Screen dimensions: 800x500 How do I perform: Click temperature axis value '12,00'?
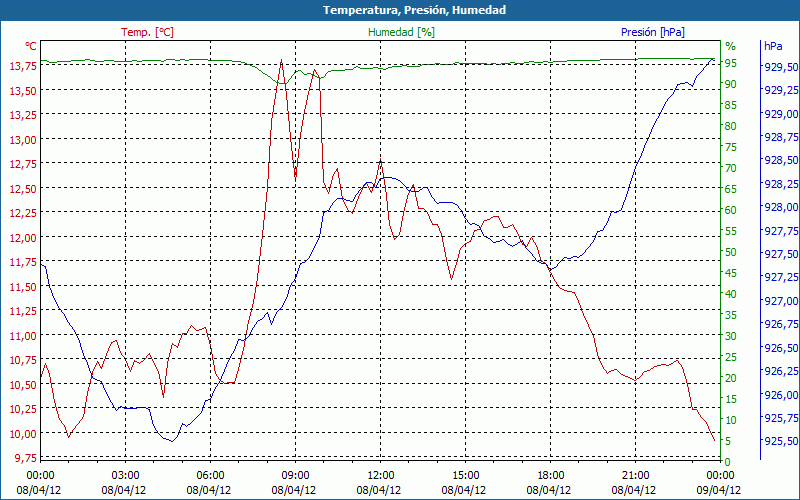(23, 238)
